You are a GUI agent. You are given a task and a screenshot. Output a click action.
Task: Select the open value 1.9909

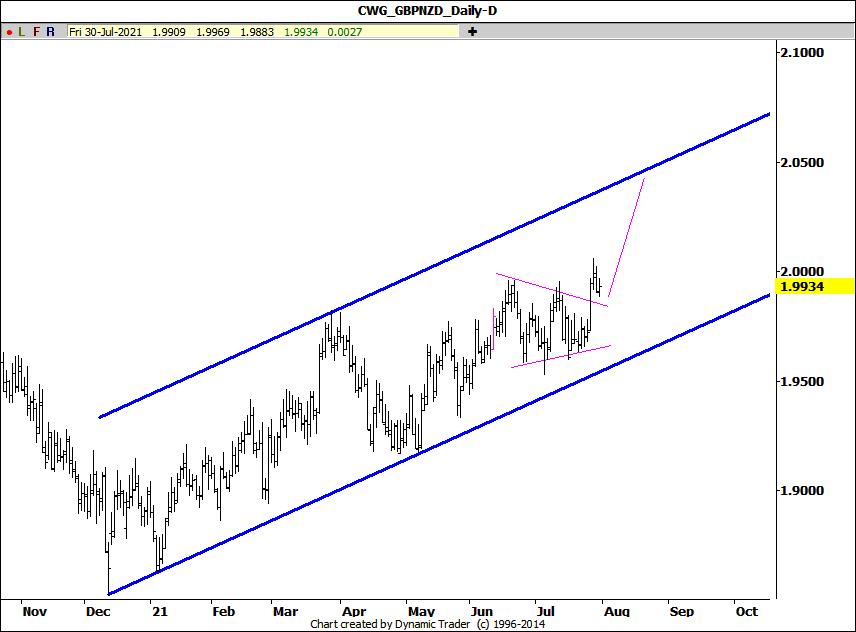[x=169, y=32]
